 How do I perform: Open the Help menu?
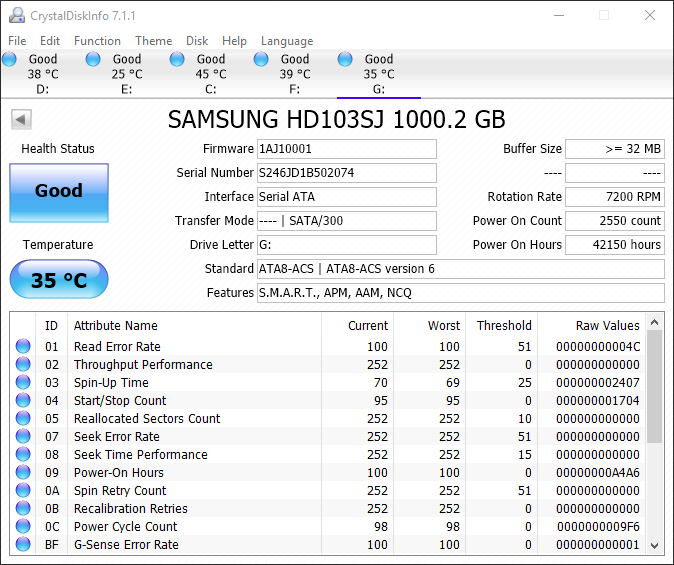point(234,41)
